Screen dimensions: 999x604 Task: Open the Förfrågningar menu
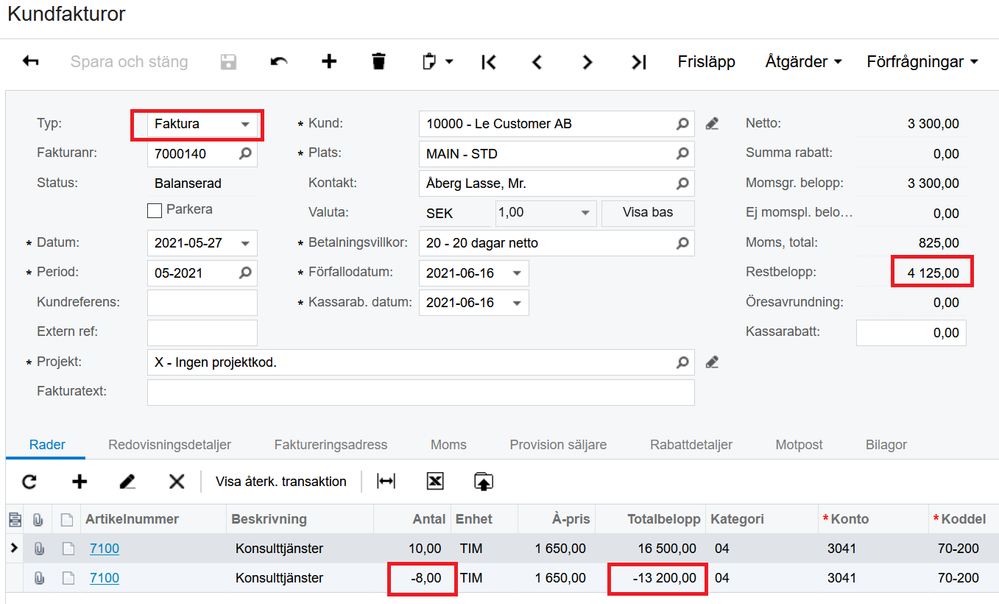922,62
